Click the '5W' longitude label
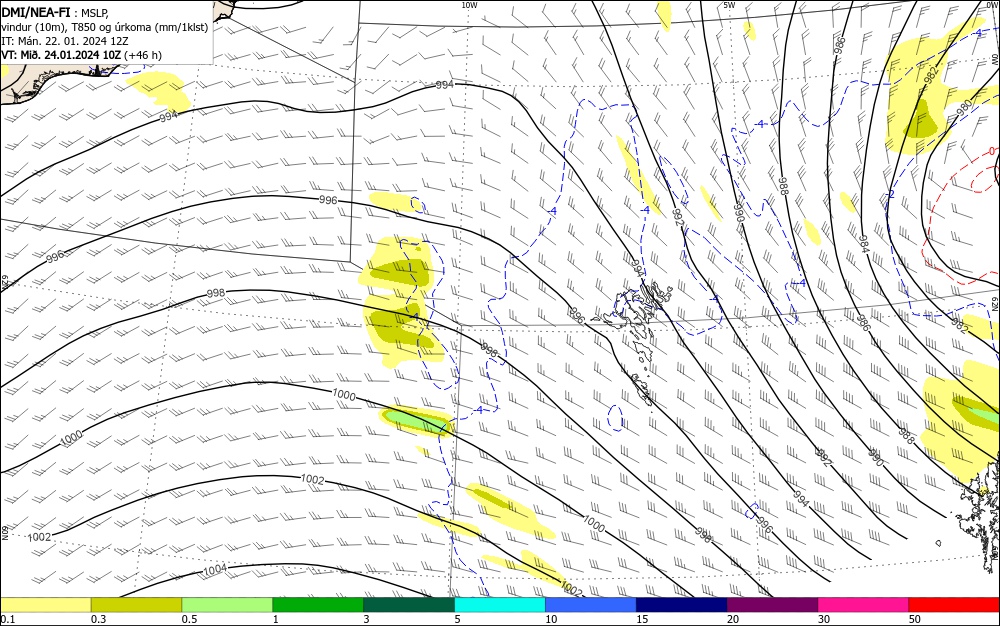The height and width of the screenshot is (626, 1000). (729, 5)
